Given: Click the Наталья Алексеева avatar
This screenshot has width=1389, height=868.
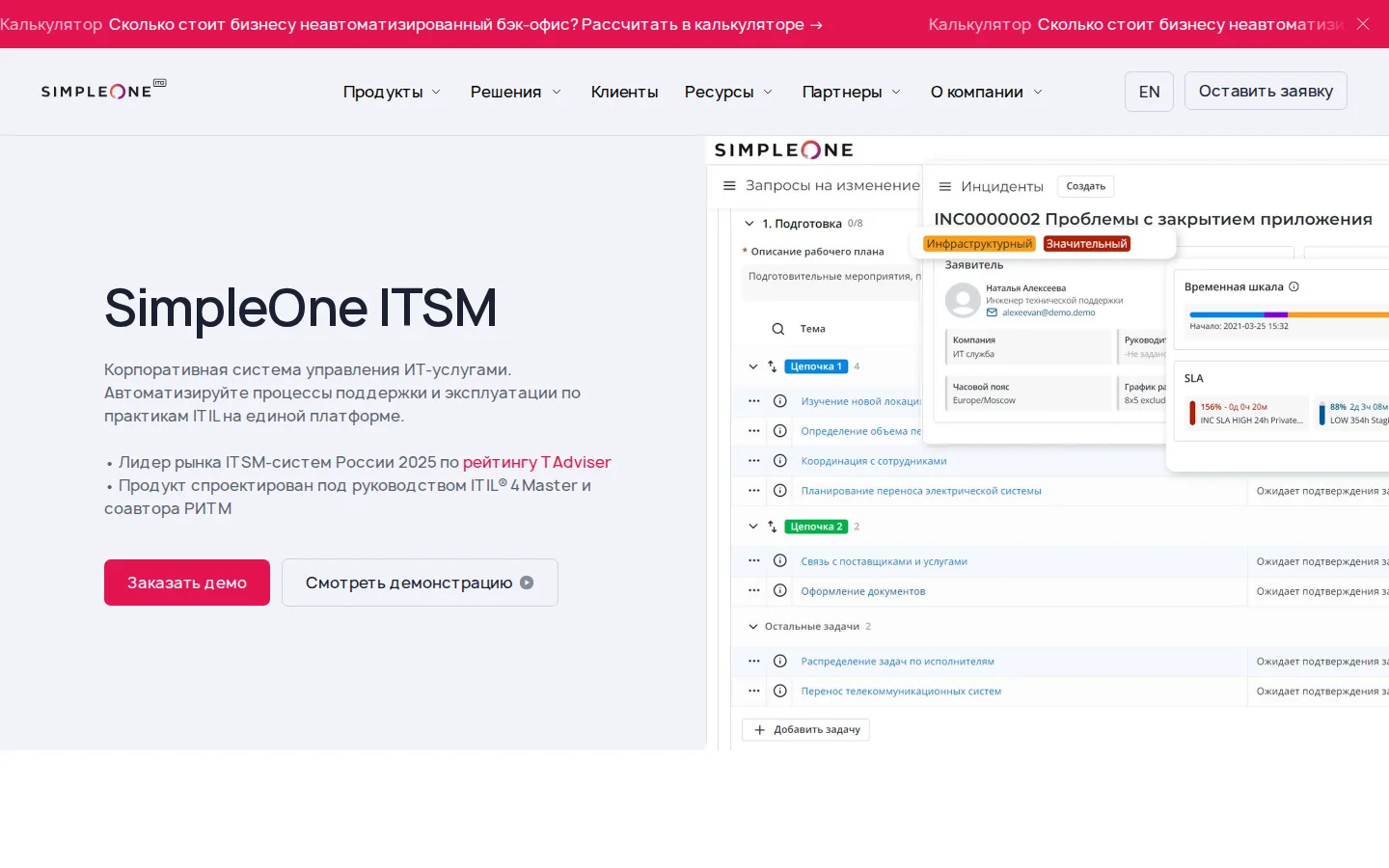Looking at the screenshot, I should [x=963, y=300].
